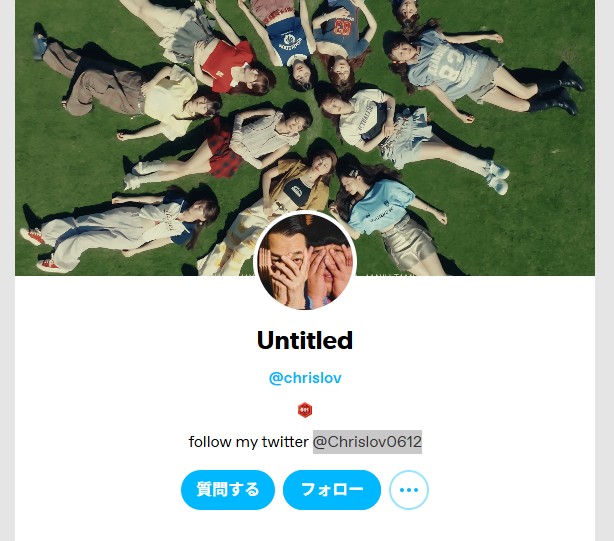Open the three-dots more options button
This screenshot has height=541, width=614.
click(x=409, y=490)
